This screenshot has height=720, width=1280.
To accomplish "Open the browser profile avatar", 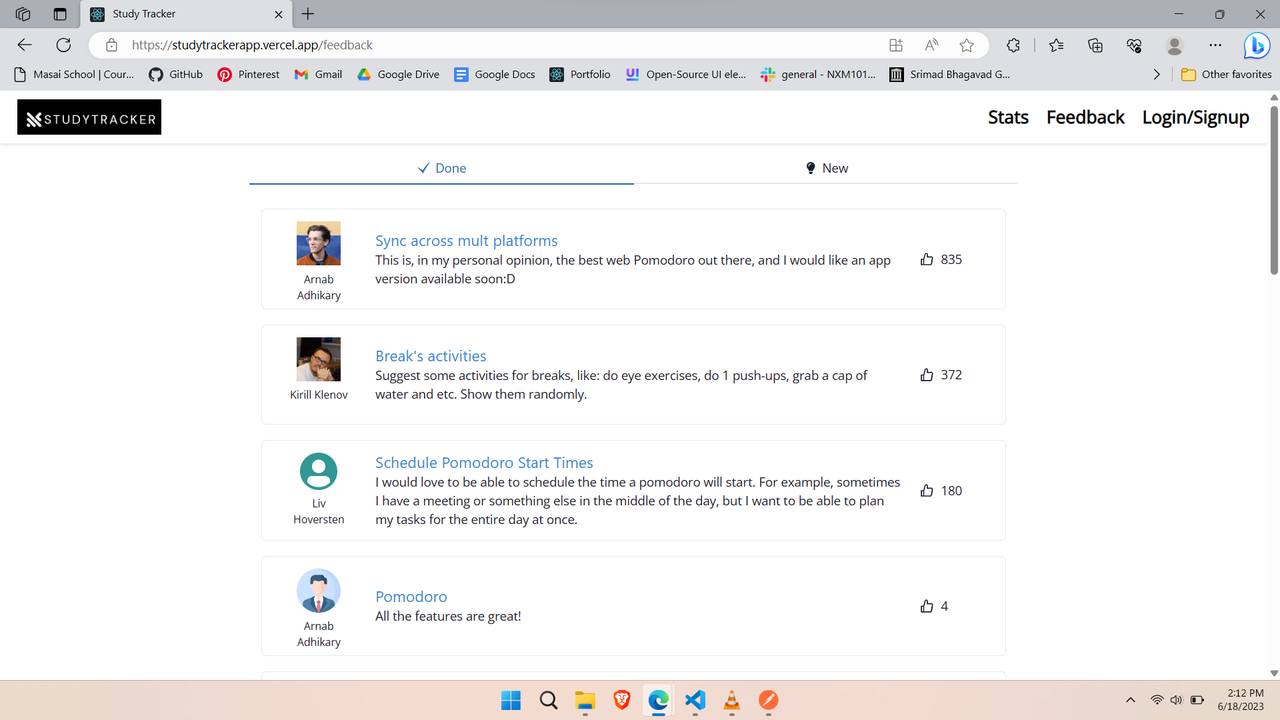I will tap(1175, 45).
